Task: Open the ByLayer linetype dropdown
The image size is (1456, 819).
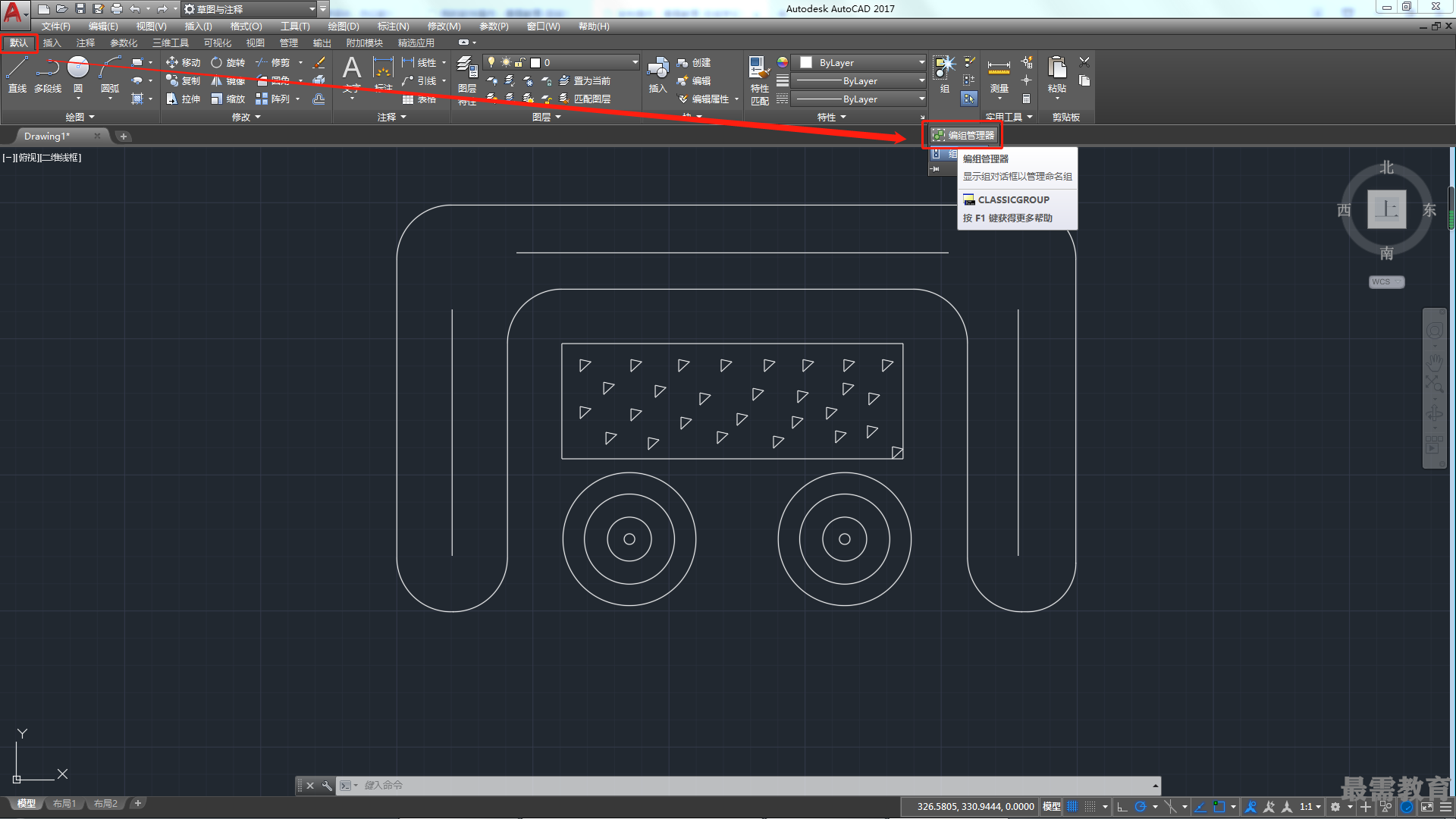Action: [860, 99]
